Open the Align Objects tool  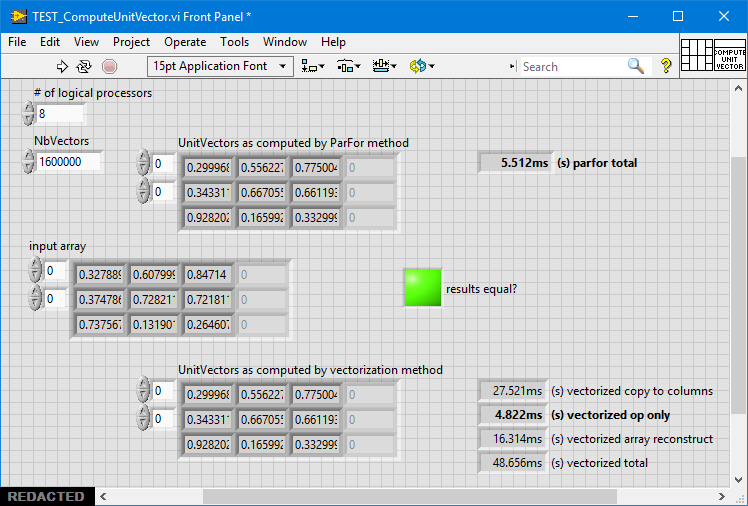coord(313,66)
